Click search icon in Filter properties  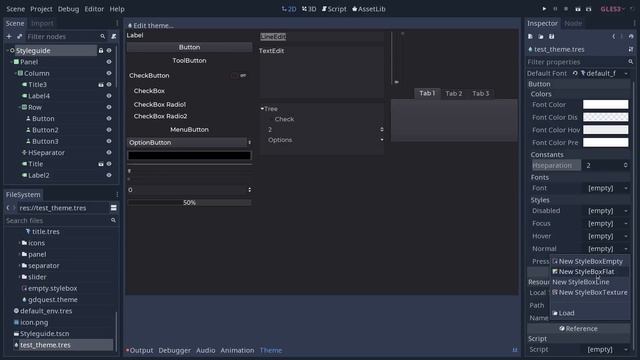[631, 62]
